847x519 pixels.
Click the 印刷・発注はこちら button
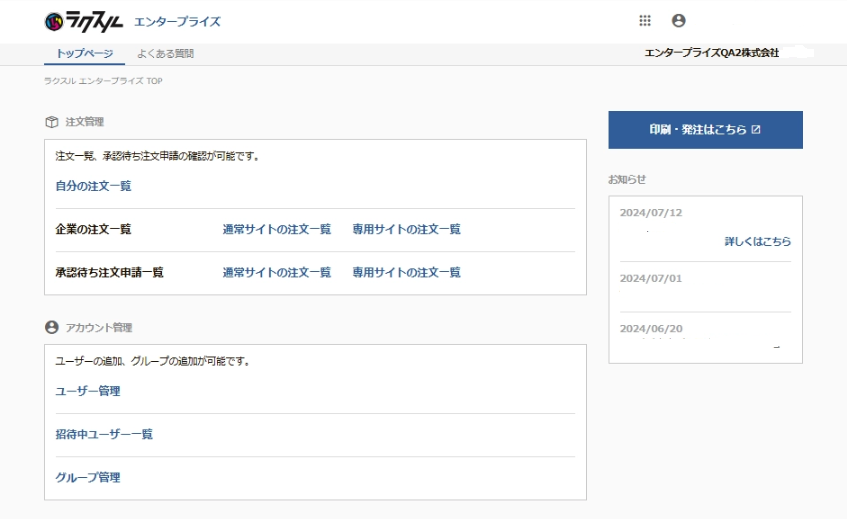click(705, 130)
